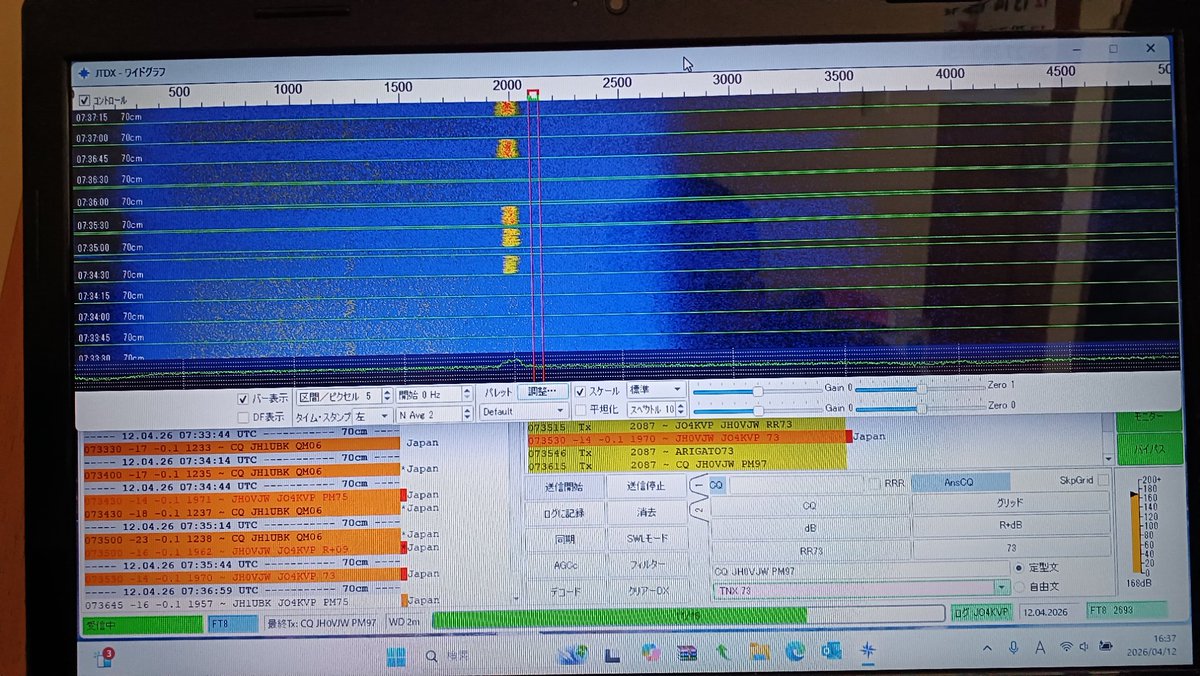Toggle the スケール checkbox

coord(580,391)
